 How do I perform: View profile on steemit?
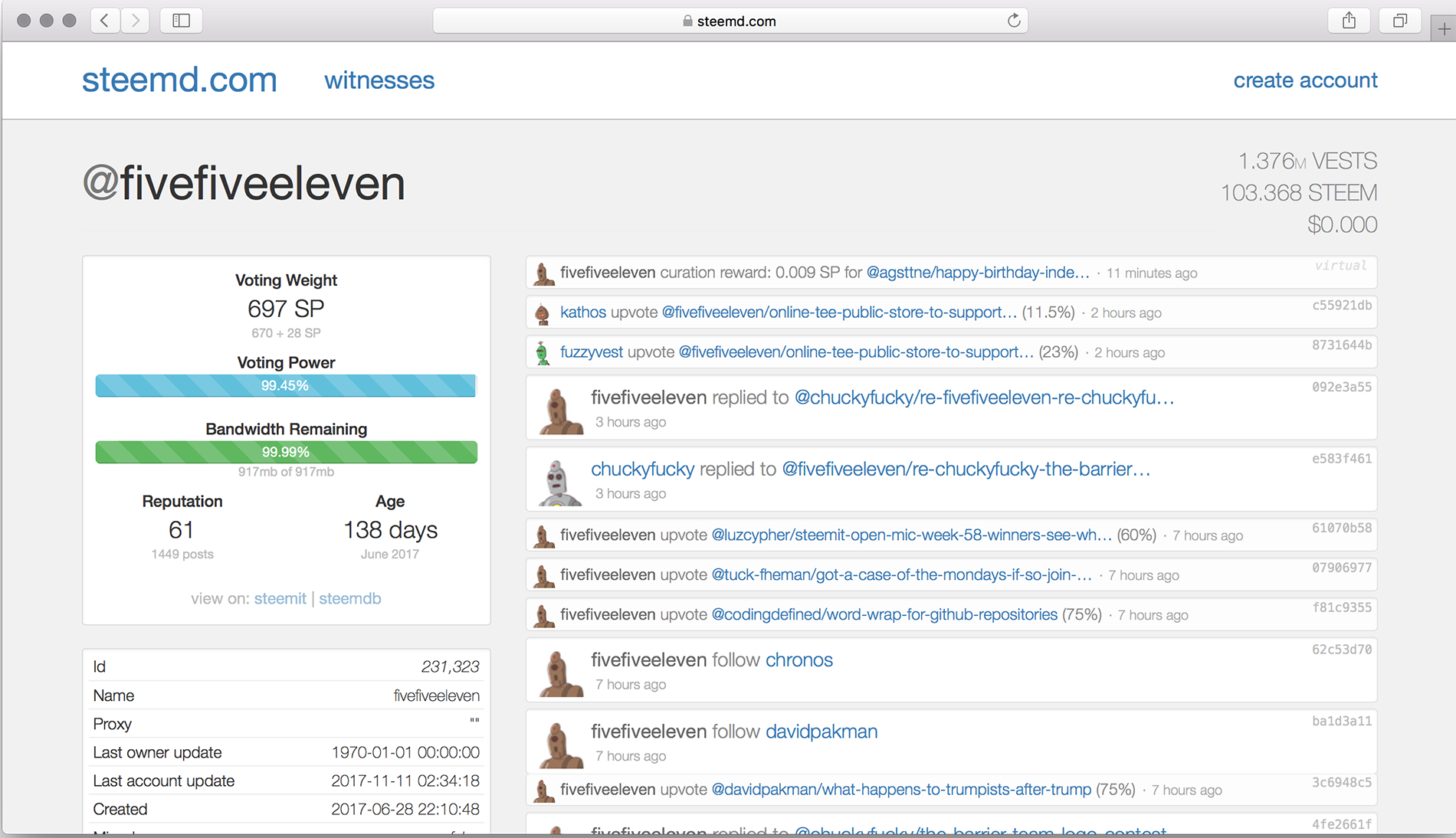tap(280, 598)
